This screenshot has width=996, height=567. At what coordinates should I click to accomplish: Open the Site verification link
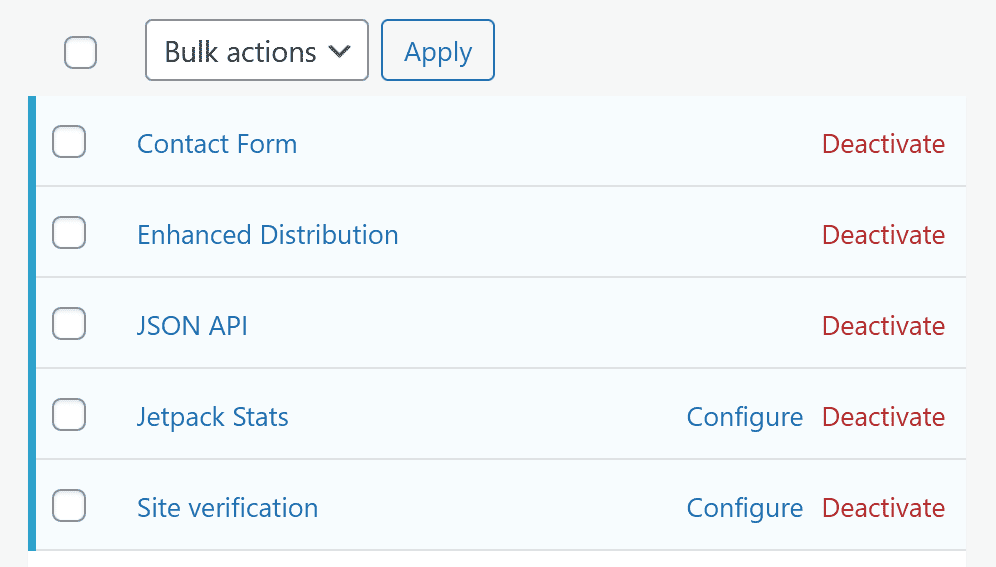pos(227,508)
